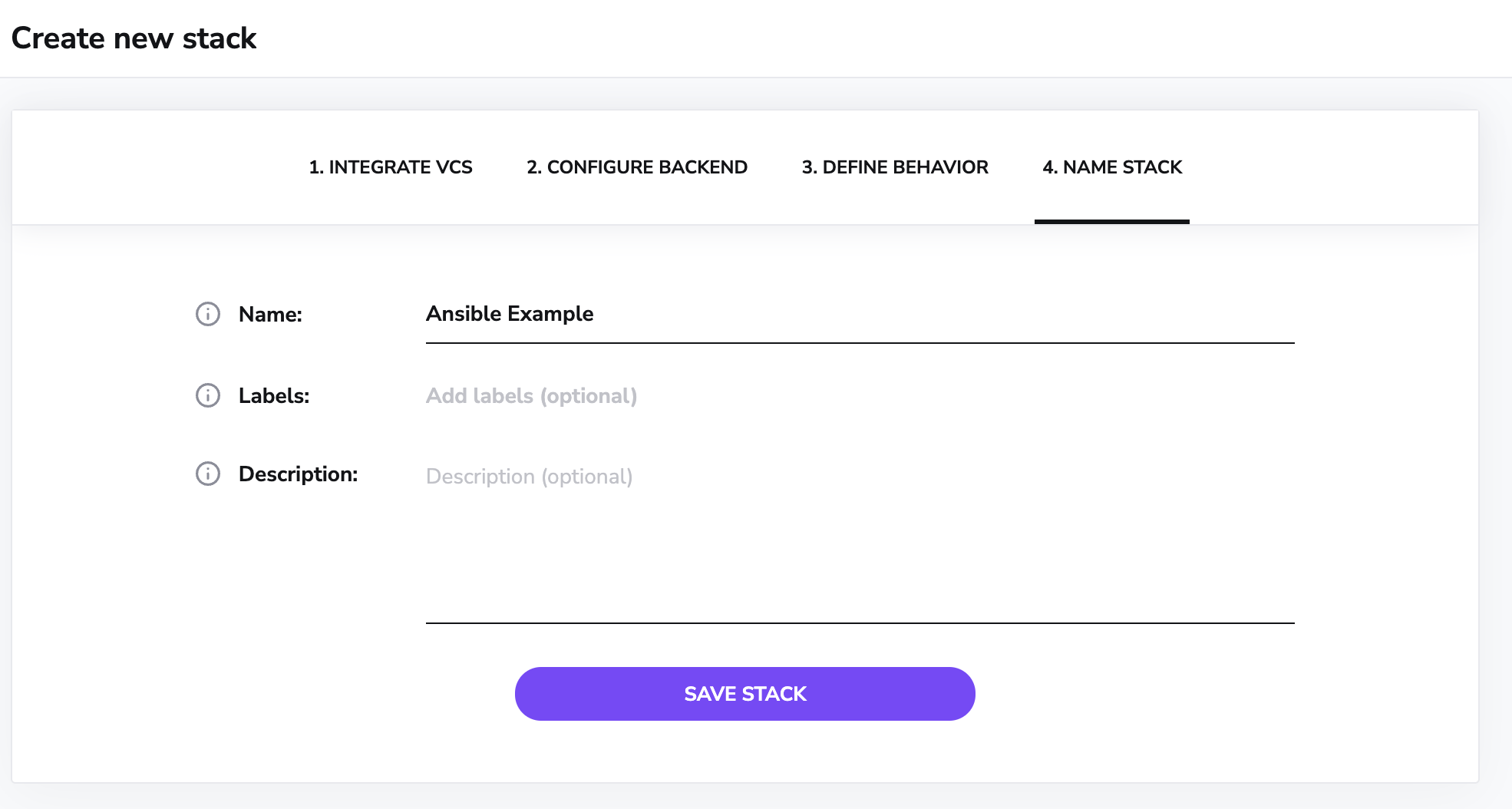Click the 'Ansible Example' text in Name

point(510,314)
